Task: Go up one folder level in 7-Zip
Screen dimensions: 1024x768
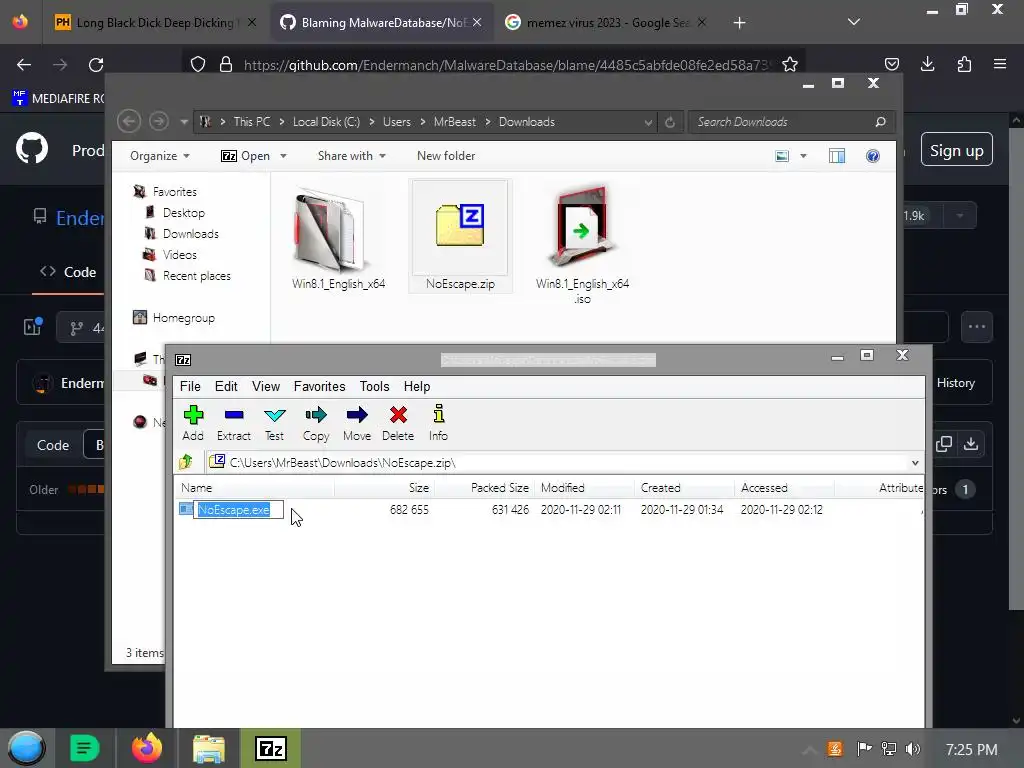Action: [186, 462]
